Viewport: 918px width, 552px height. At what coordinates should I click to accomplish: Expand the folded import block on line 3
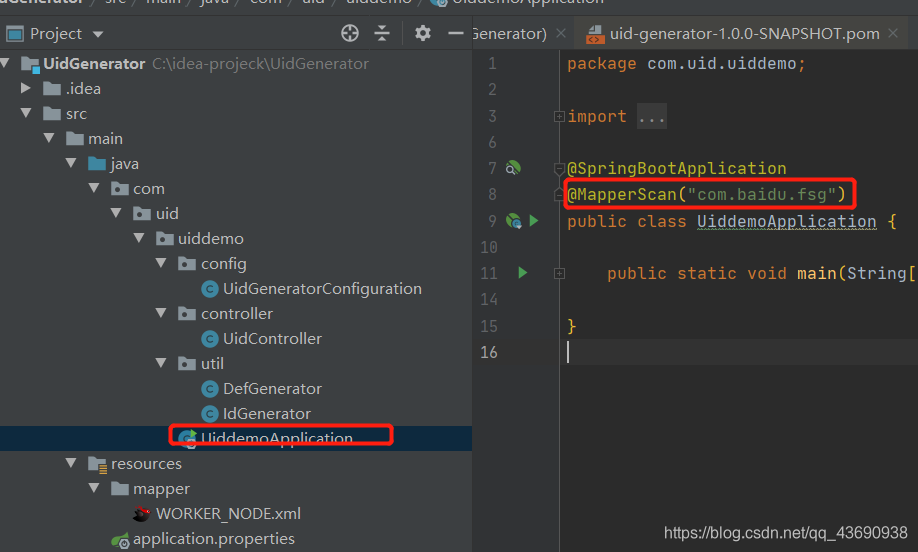(559, 116)
